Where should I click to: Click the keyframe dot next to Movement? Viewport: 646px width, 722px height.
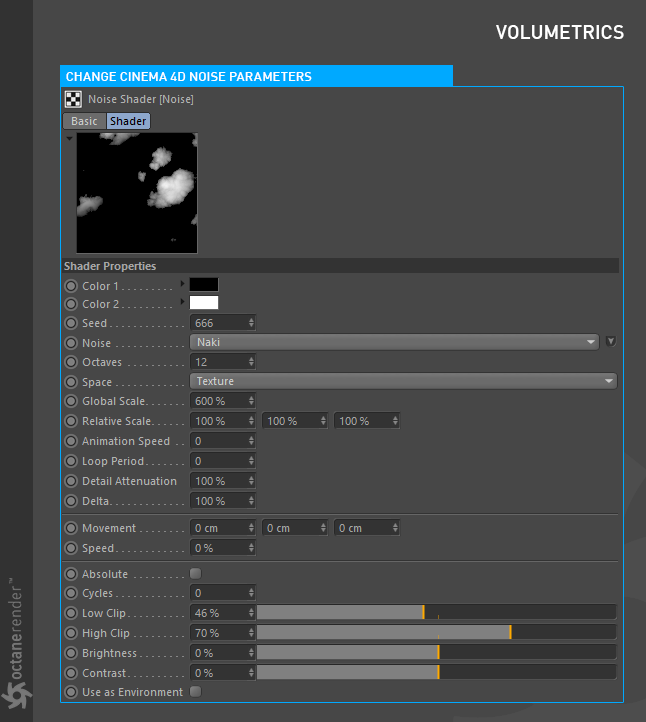tap(71, 528)
